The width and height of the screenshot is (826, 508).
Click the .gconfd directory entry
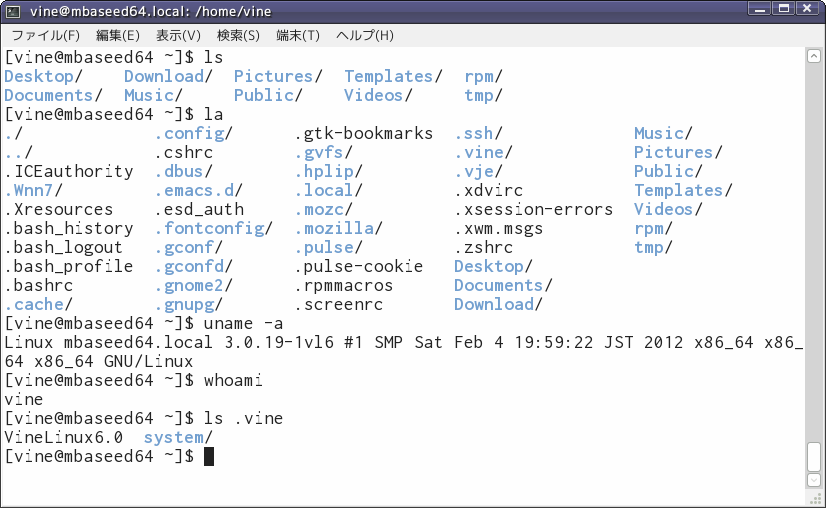click(193, 267)
